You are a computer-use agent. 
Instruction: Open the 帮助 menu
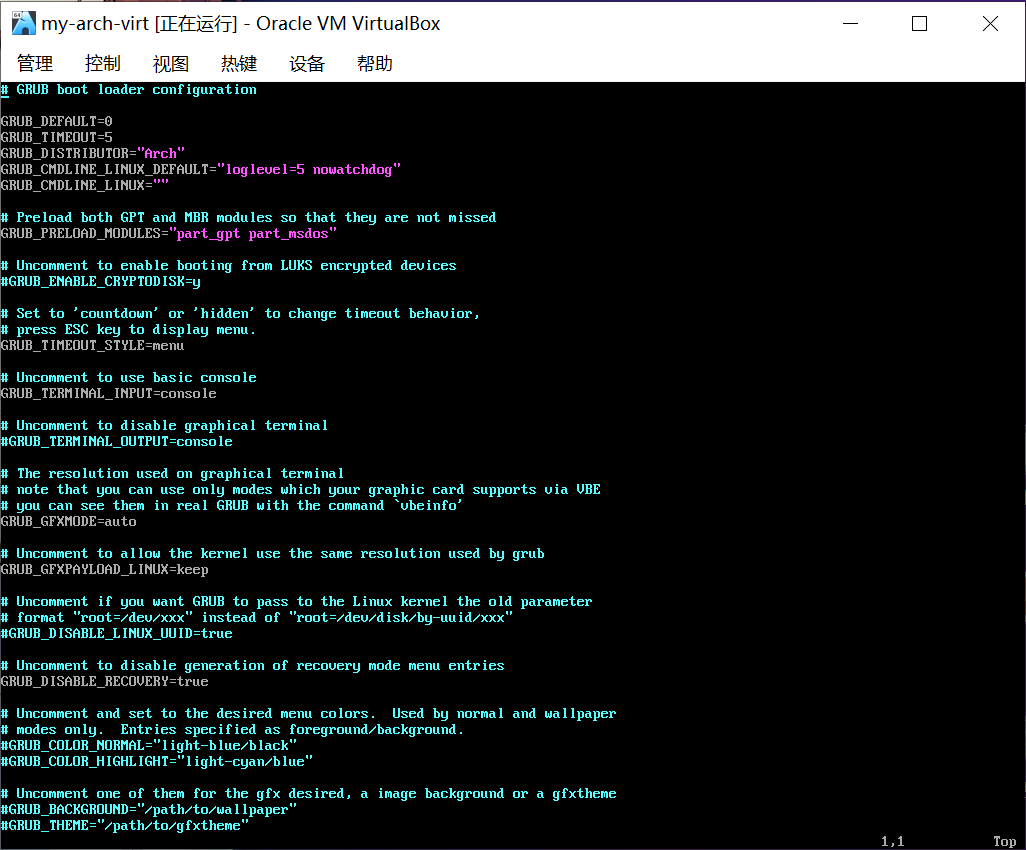coord(374,63)
